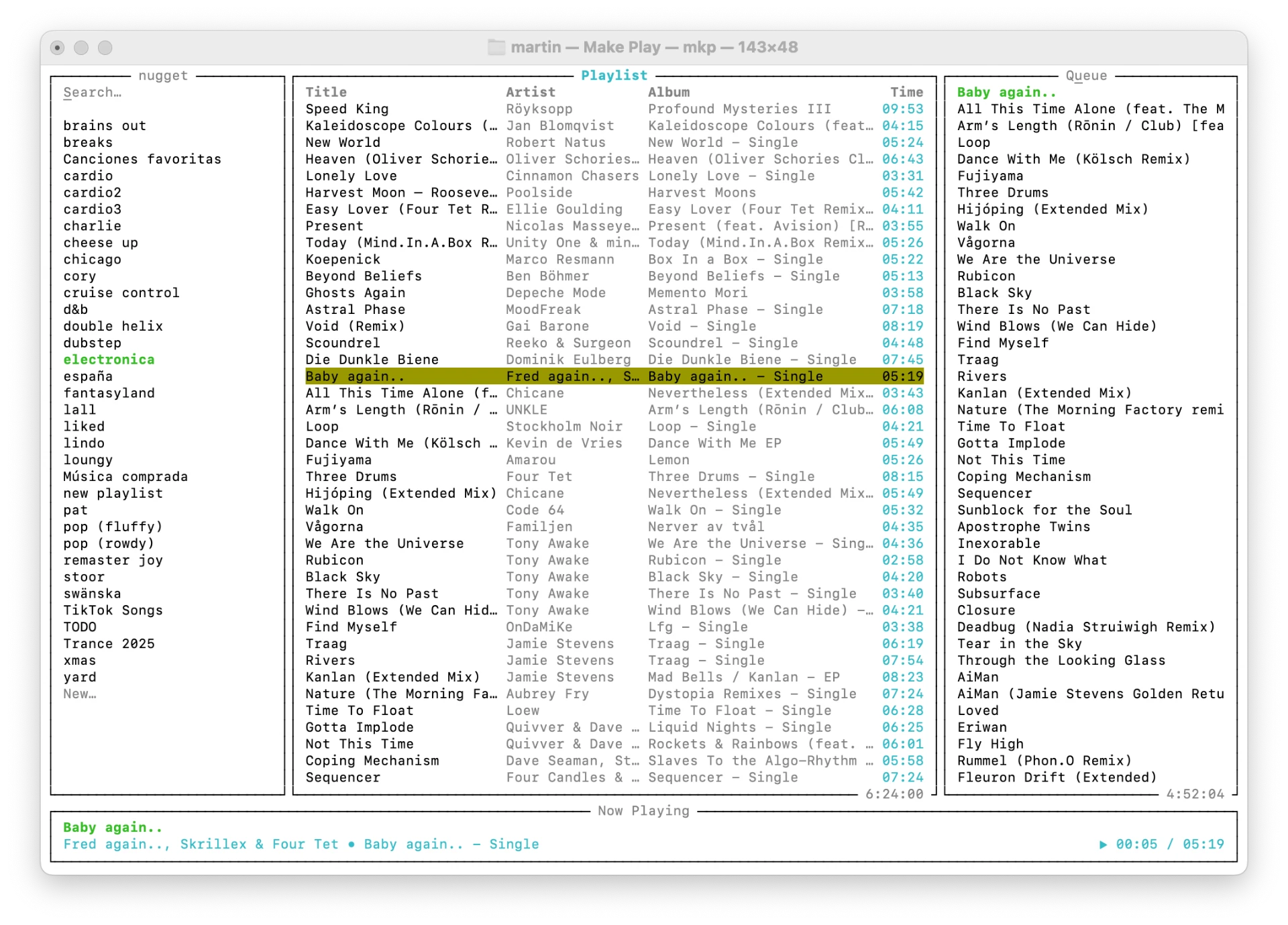Click the folder icon in the window title
This screenshot has width=1288, height=925.
click(496, 47)
